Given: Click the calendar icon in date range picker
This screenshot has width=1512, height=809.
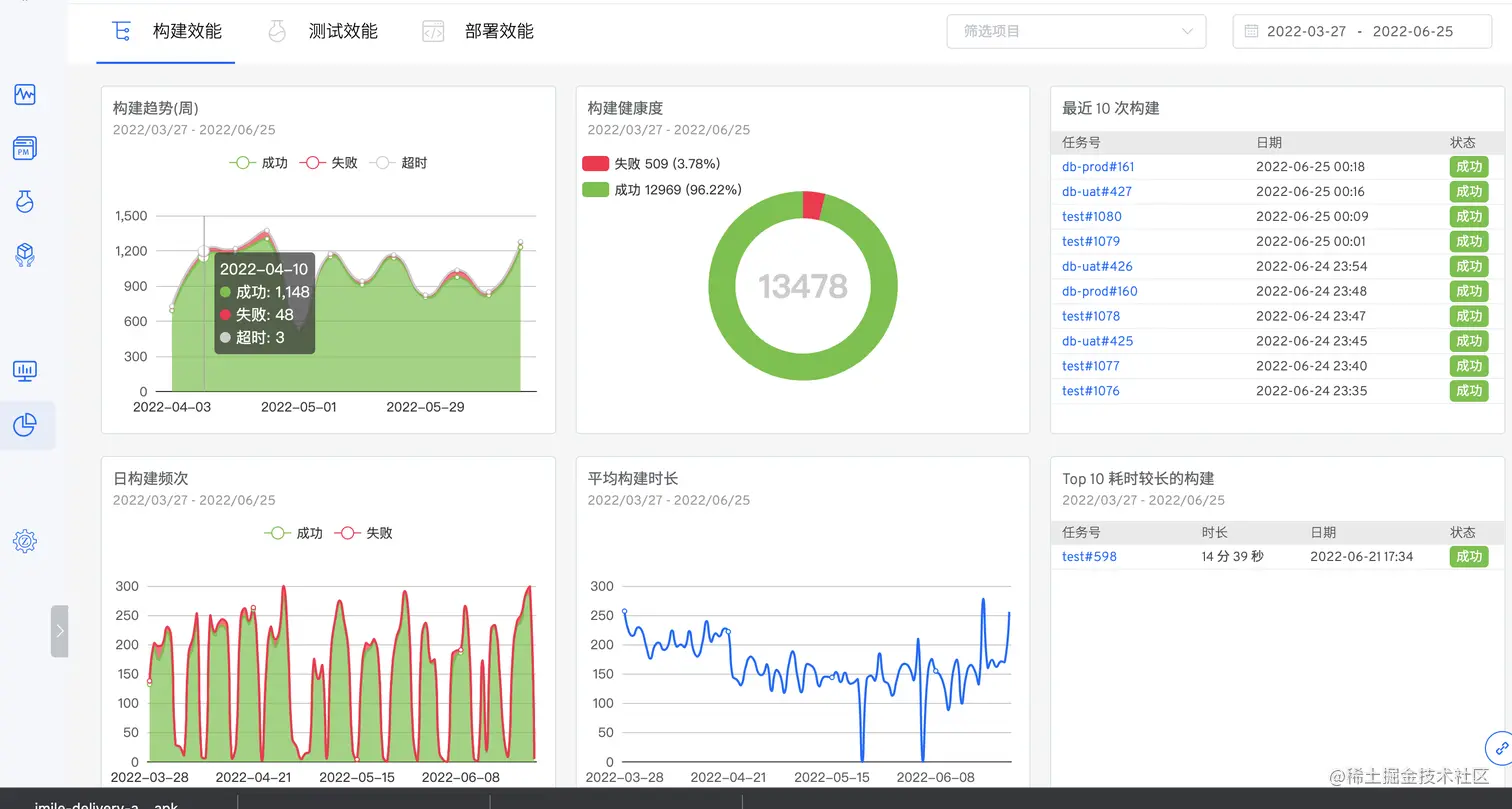Looking at the screenshot, I should coord(1251,31).
